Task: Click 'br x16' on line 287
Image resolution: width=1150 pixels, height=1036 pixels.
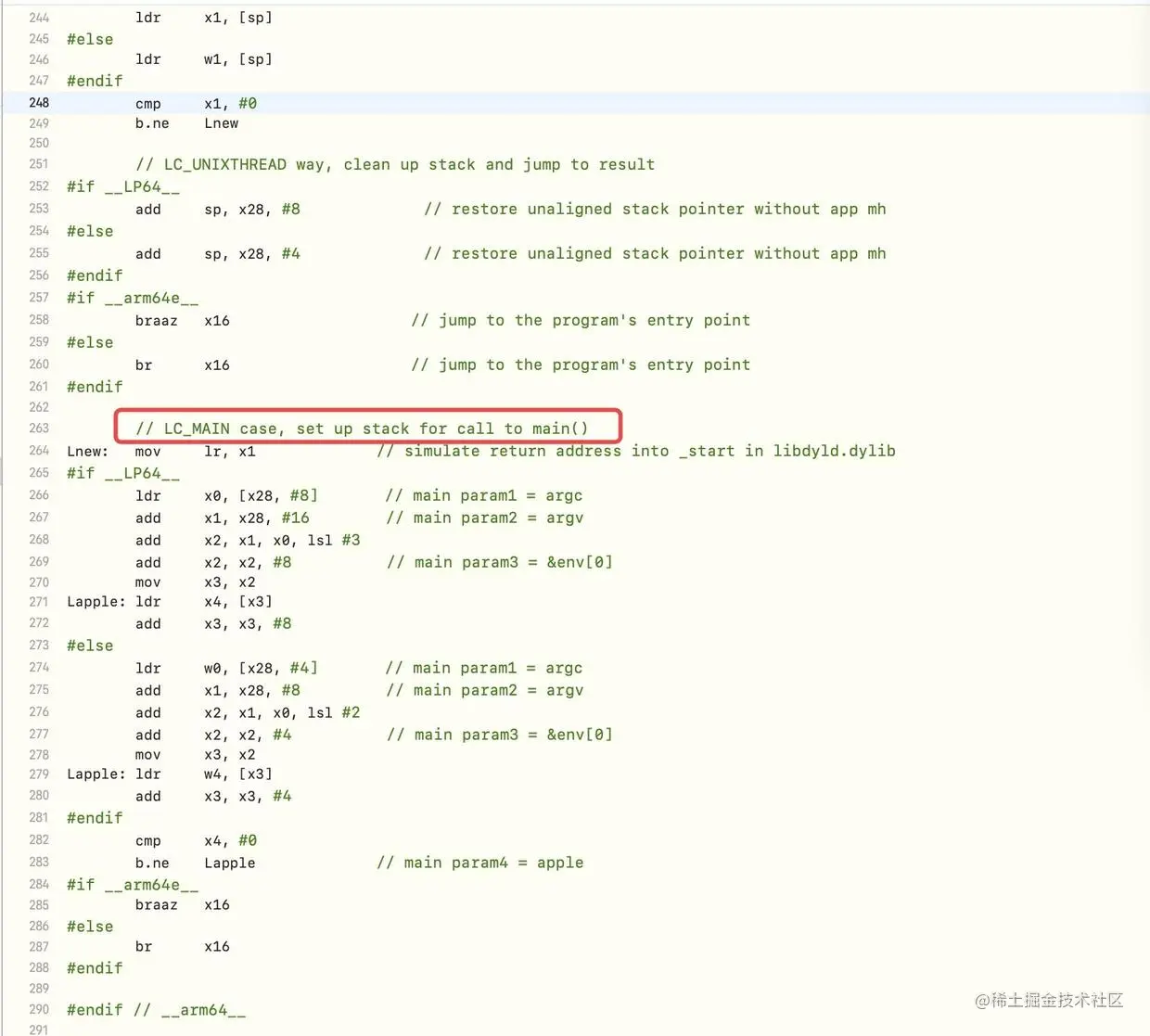Action: coord(183,946)
